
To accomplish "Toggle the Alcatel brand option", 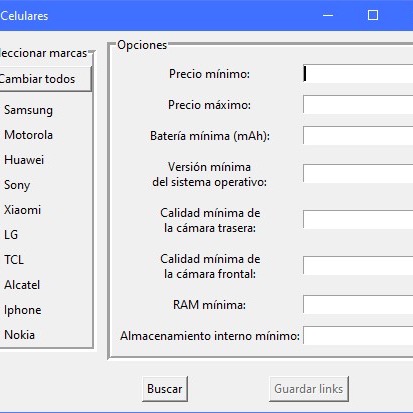I will point(22,285).
